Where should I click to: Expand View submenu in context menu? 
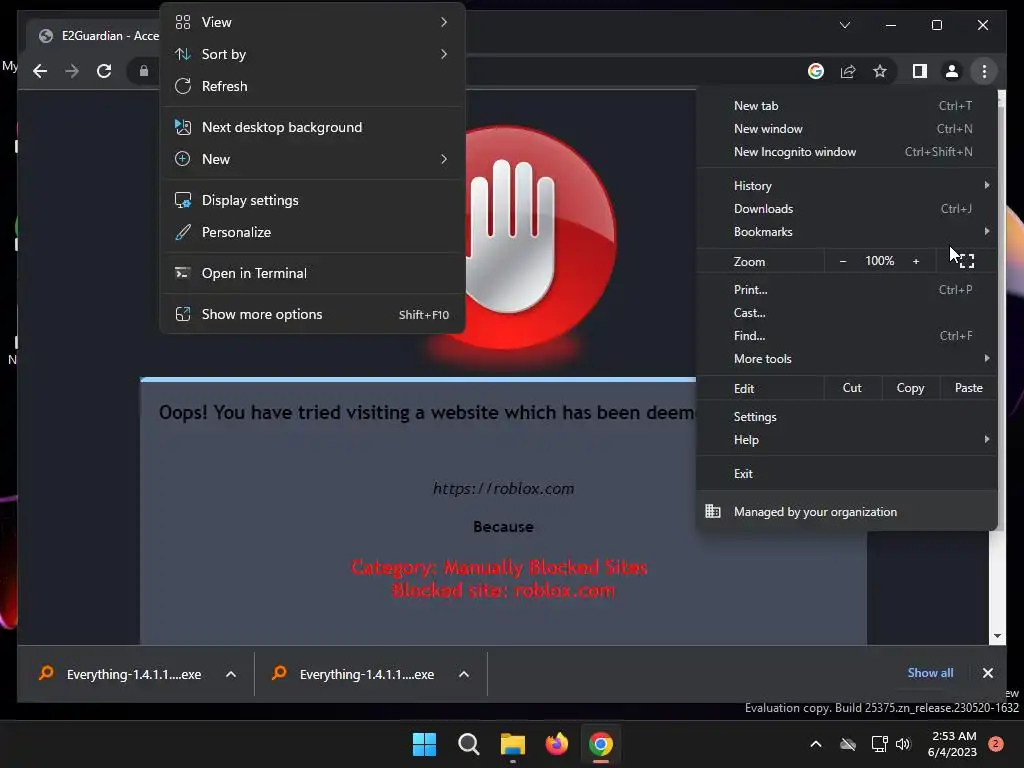click(x=443, y=22)
